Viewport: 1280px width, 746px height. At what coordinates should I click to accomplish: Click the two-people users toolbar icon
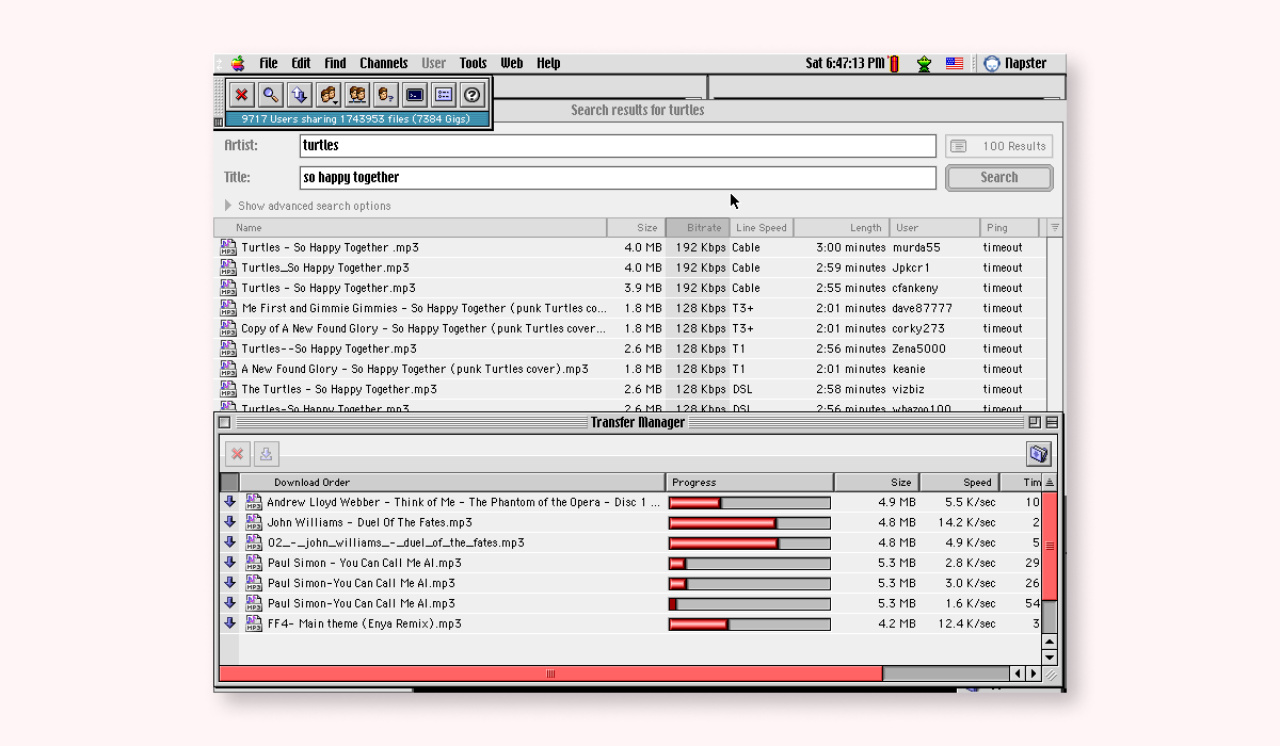357,95
